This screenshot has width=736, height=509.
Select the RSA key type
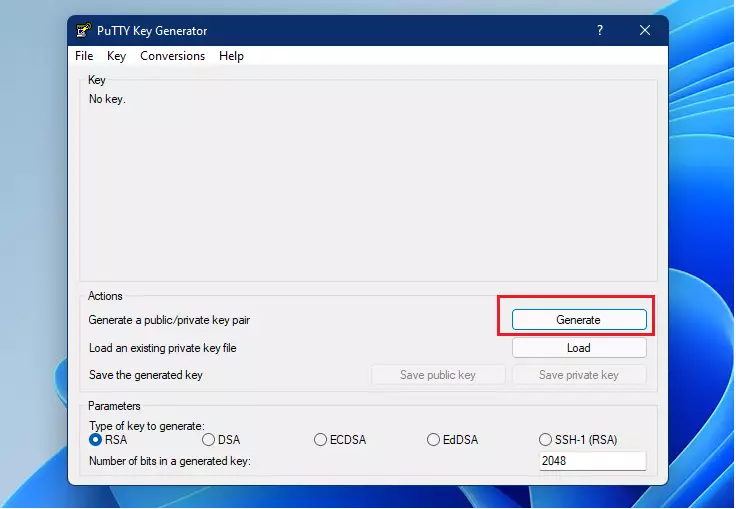click(x=108, y=440)
